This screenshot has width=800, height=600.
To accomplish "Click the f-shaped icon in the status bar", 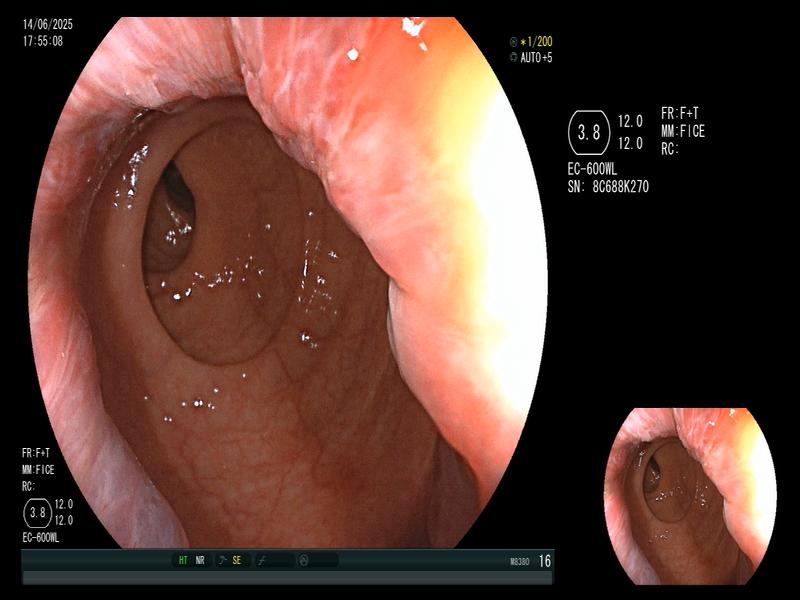I will (262, 561).
